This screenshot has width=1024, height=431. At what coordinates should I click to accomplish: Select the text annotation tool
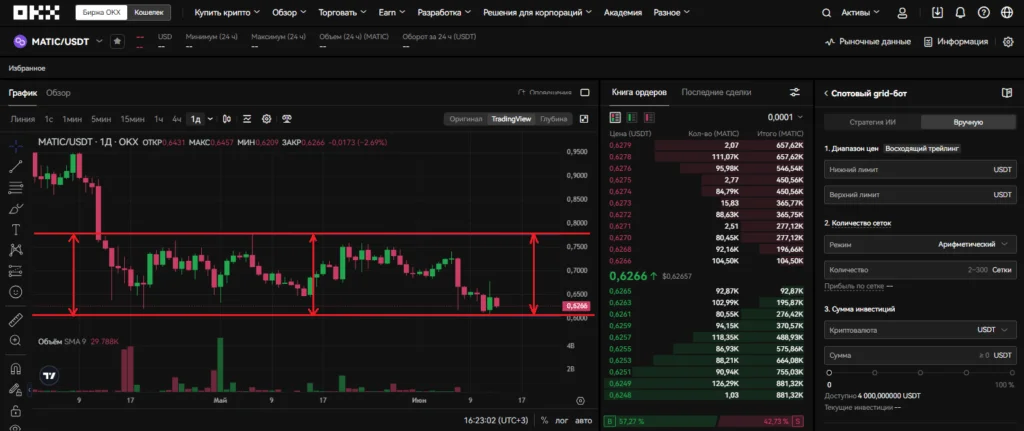(16, 230)
